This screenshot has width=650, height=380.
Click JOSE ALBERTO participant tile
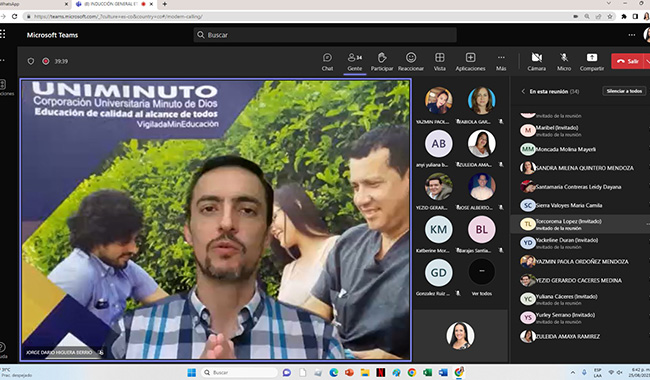tap(481, 191)
